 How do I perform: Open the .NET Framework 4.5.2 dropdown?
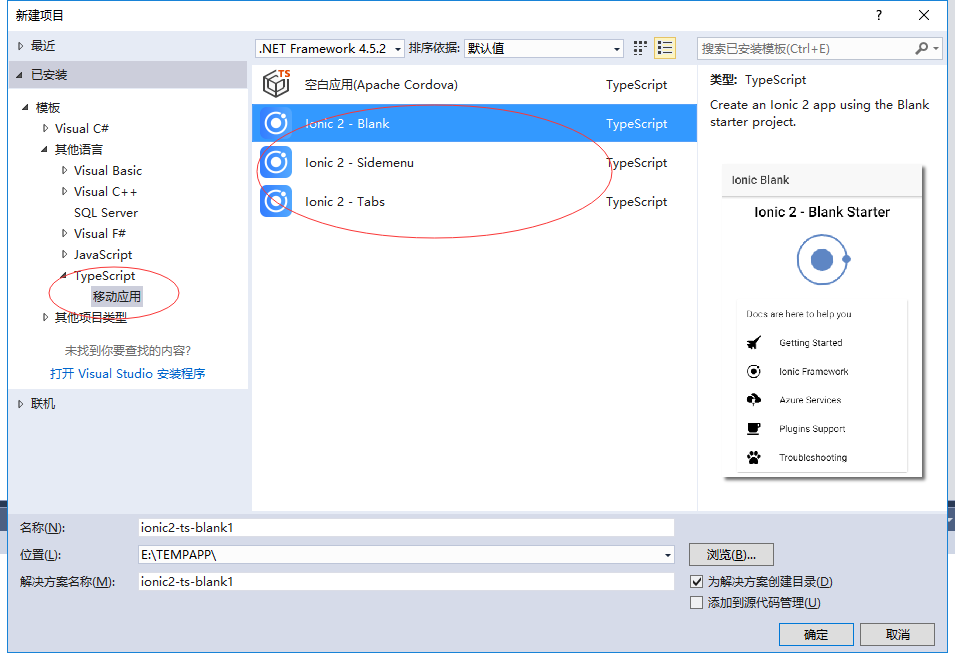point(329,48)
